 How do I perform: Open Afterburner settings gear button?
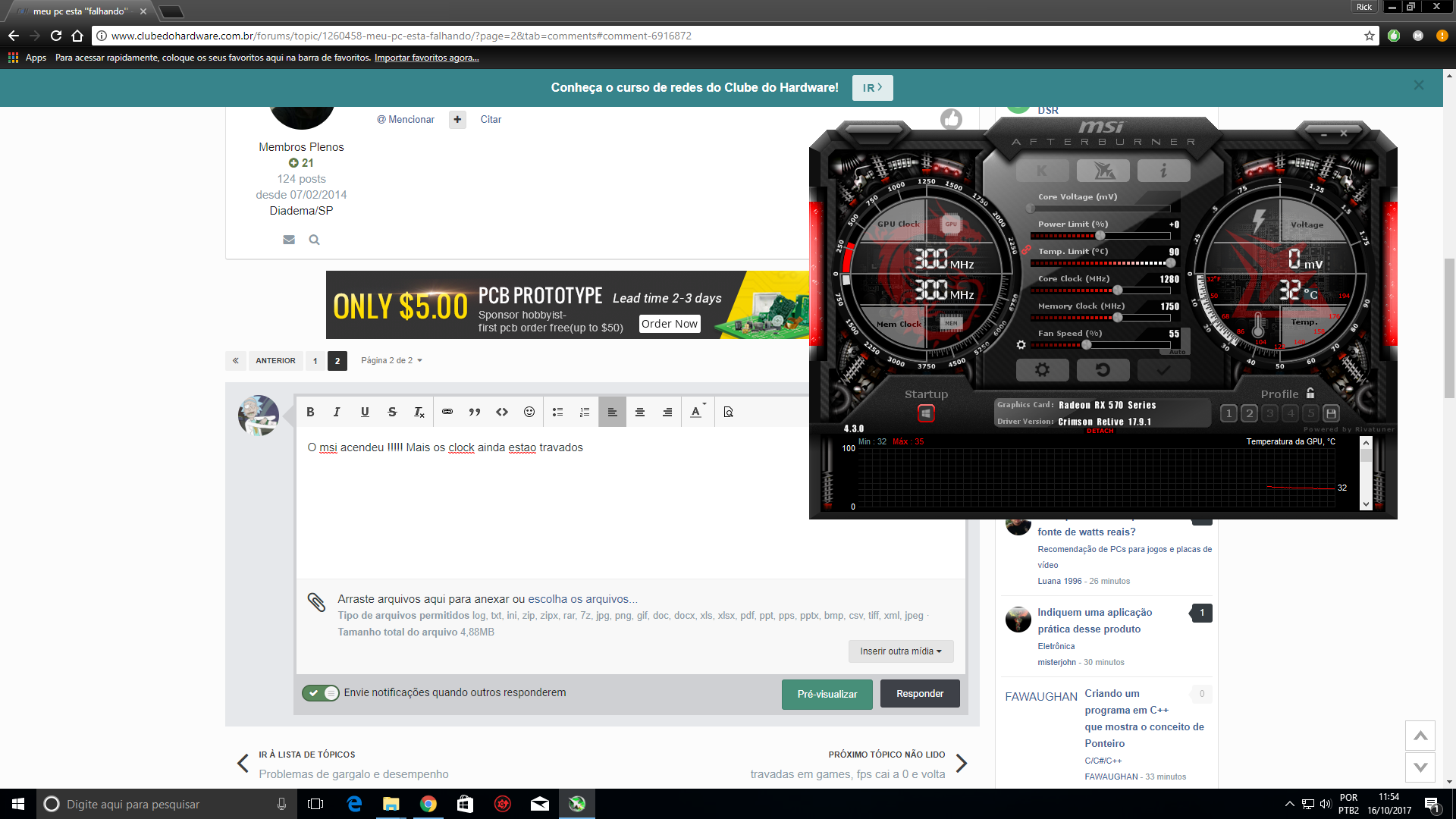click(x=1042, y=369)
